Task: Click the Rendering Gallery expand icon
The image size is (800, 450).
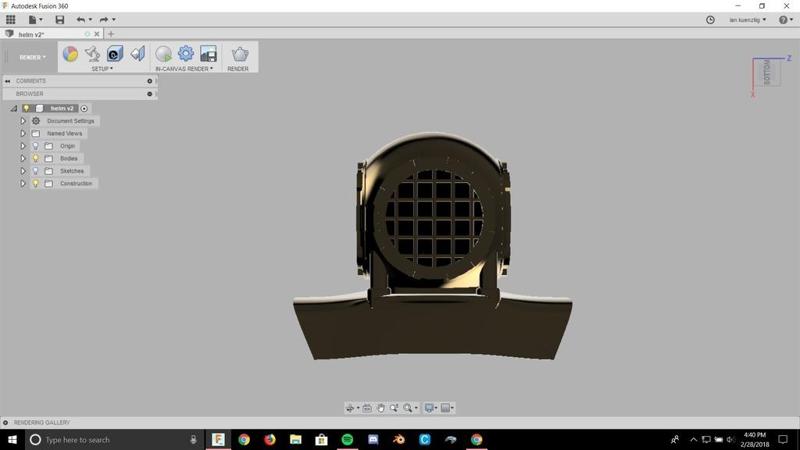Action: (6, 422)
